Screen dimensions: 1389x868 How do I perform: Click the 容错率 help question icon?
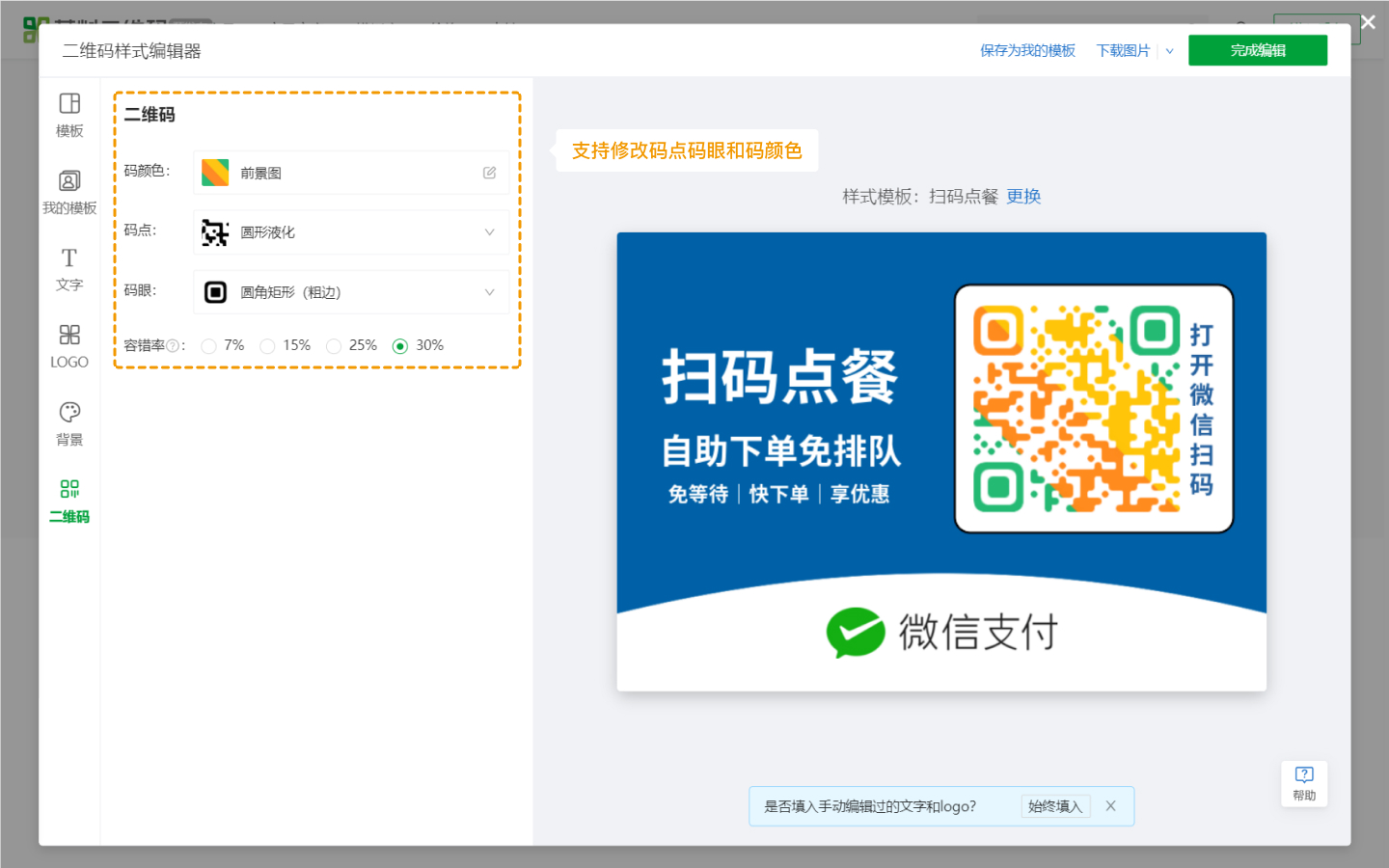pos(173,345)
